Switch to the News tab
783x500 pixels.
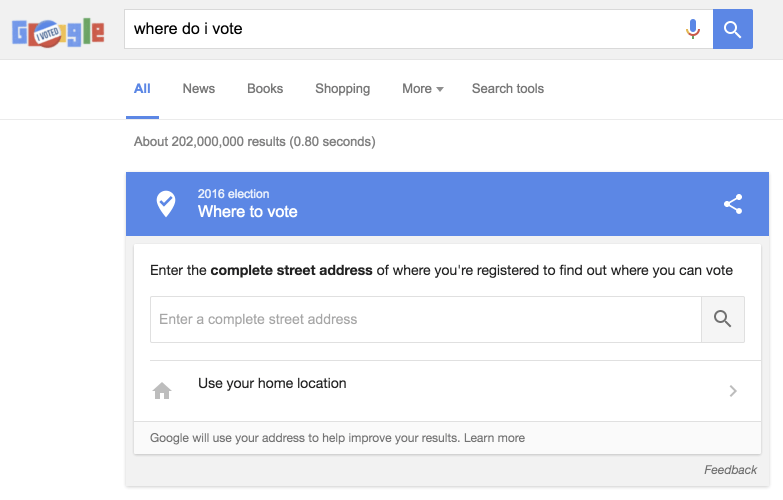[199, 89]
